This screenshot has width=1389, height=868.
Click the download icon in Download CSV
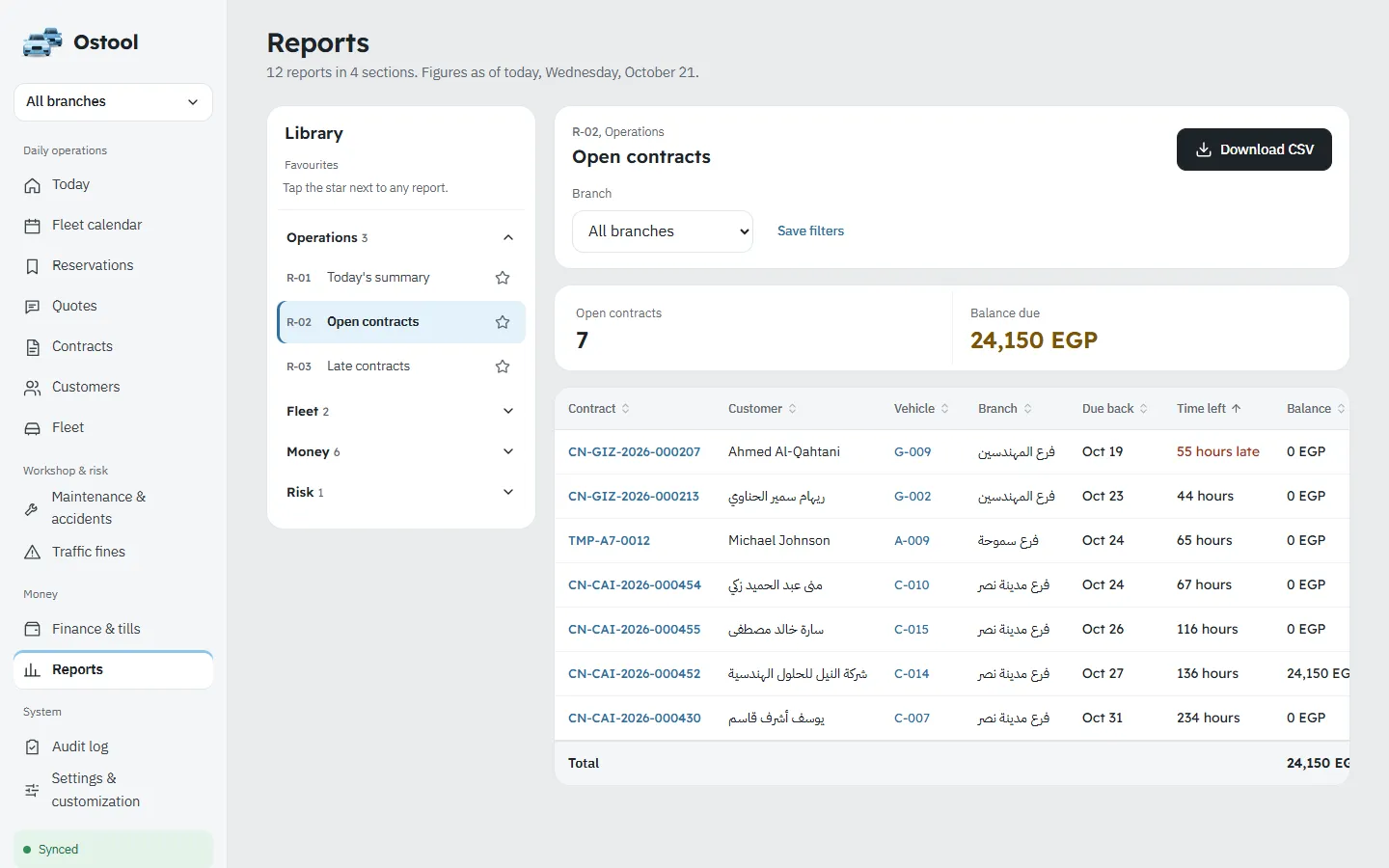click(1204, 149)
